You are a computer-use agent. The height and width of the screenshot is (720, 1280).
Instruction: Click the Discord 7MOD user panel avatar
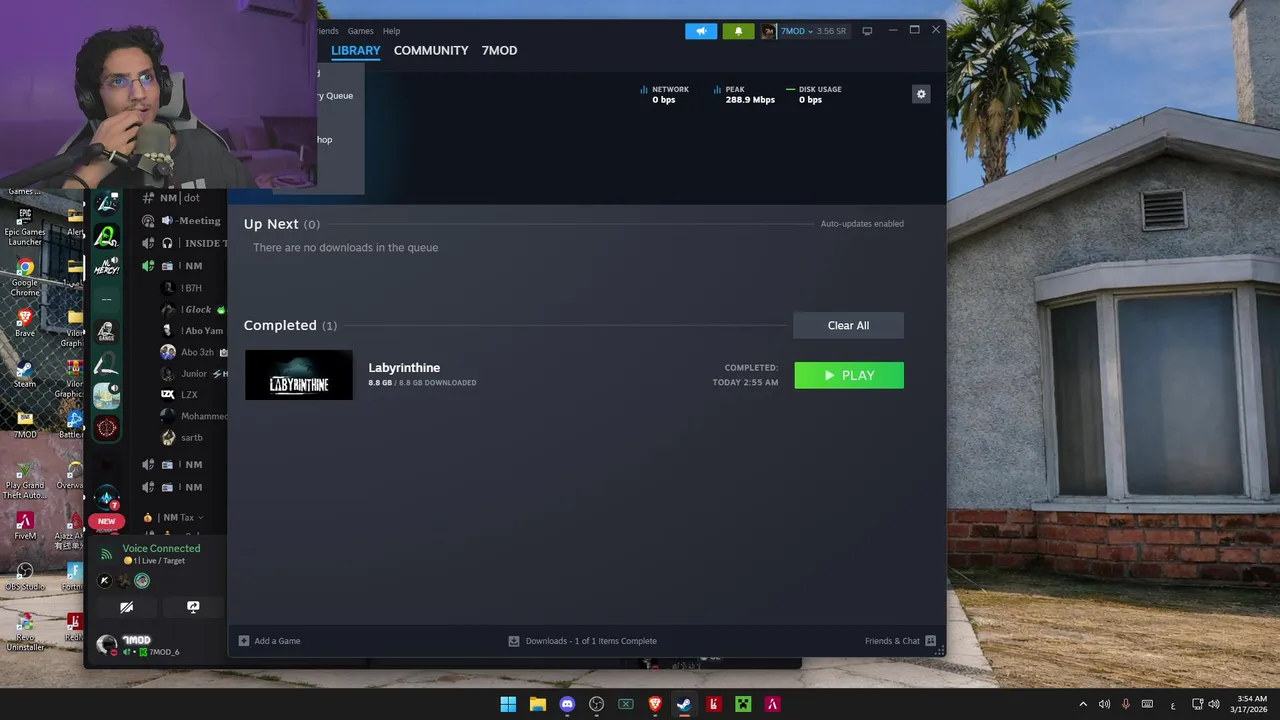tap(106, 645)
